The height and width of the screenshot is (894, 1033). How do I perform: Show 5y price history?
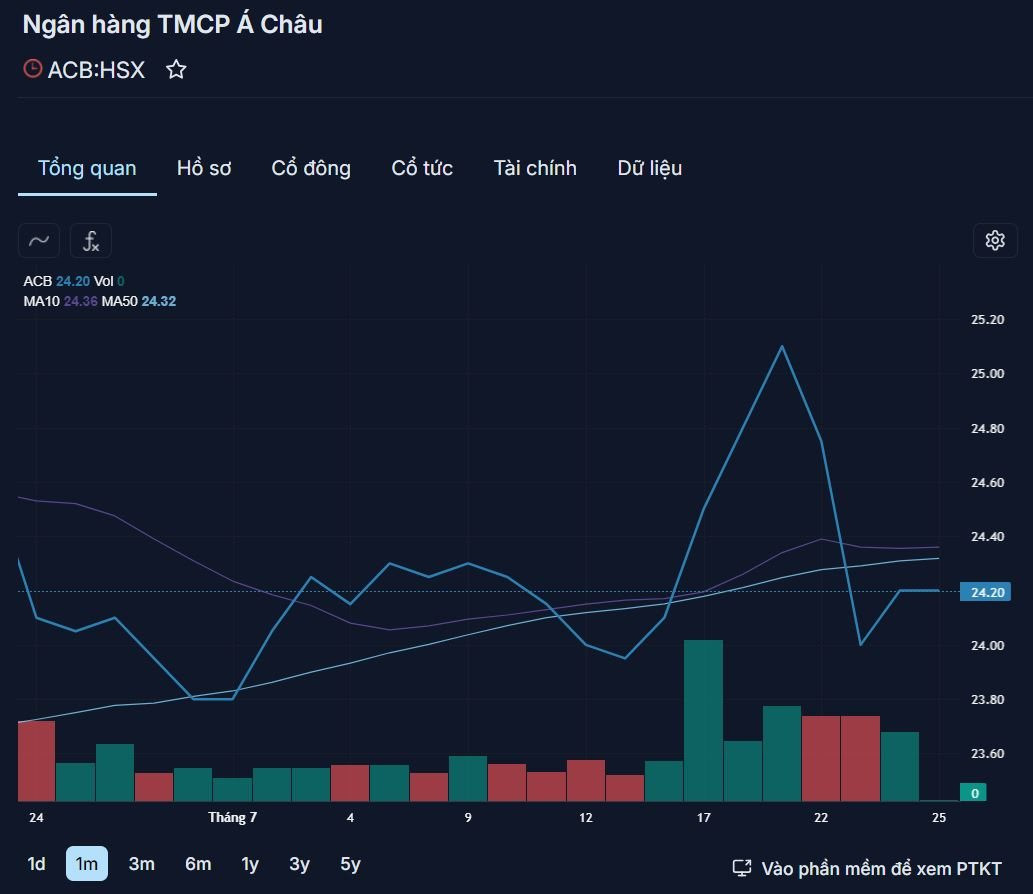(x=350, y=864)
